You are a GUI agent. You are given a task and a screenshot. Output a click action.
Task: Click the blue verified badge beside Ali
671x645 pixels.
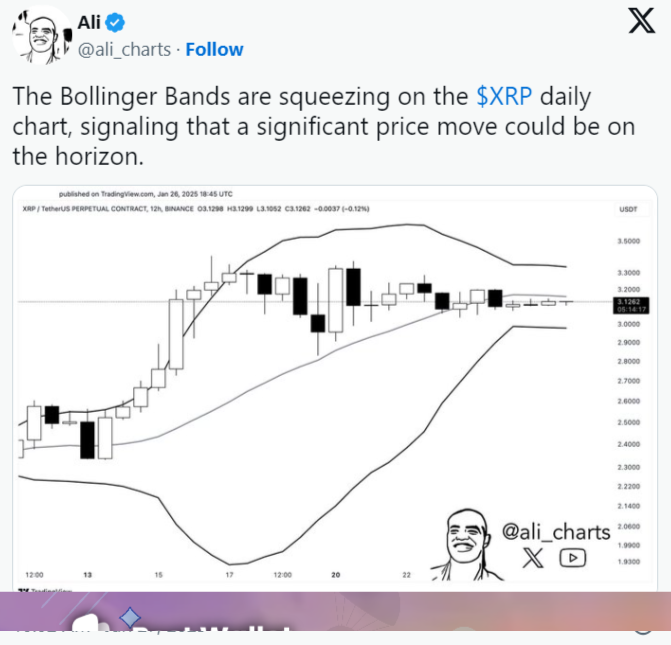click(116, 23)
